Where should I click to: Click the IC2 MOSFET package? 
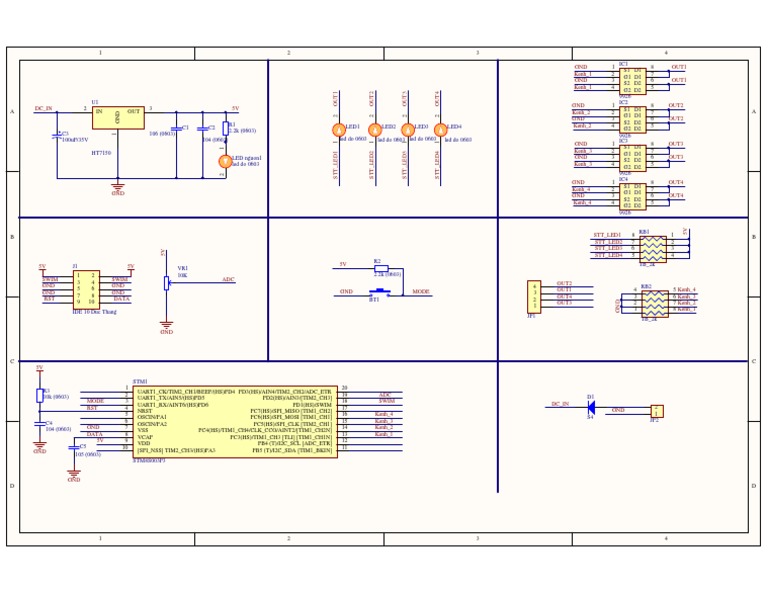[x=632, y=119]
